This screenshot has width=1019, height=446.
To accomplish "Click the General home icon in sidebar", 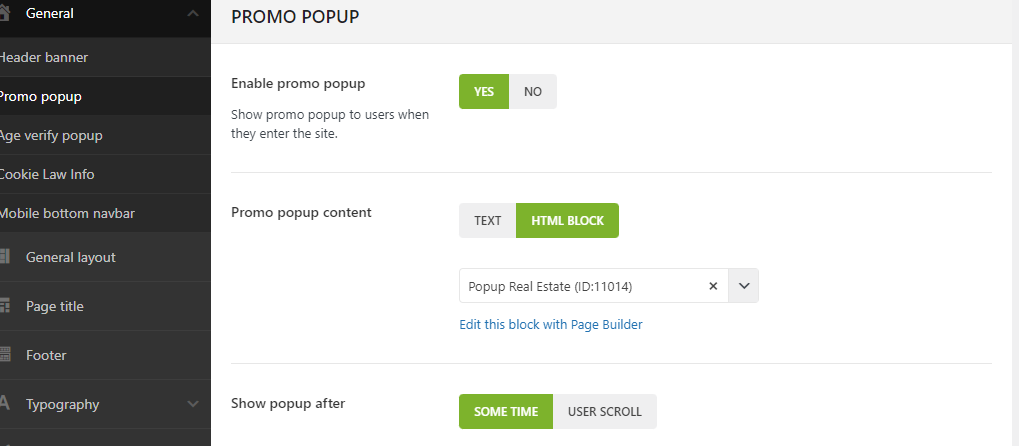I will coord(5,13).
